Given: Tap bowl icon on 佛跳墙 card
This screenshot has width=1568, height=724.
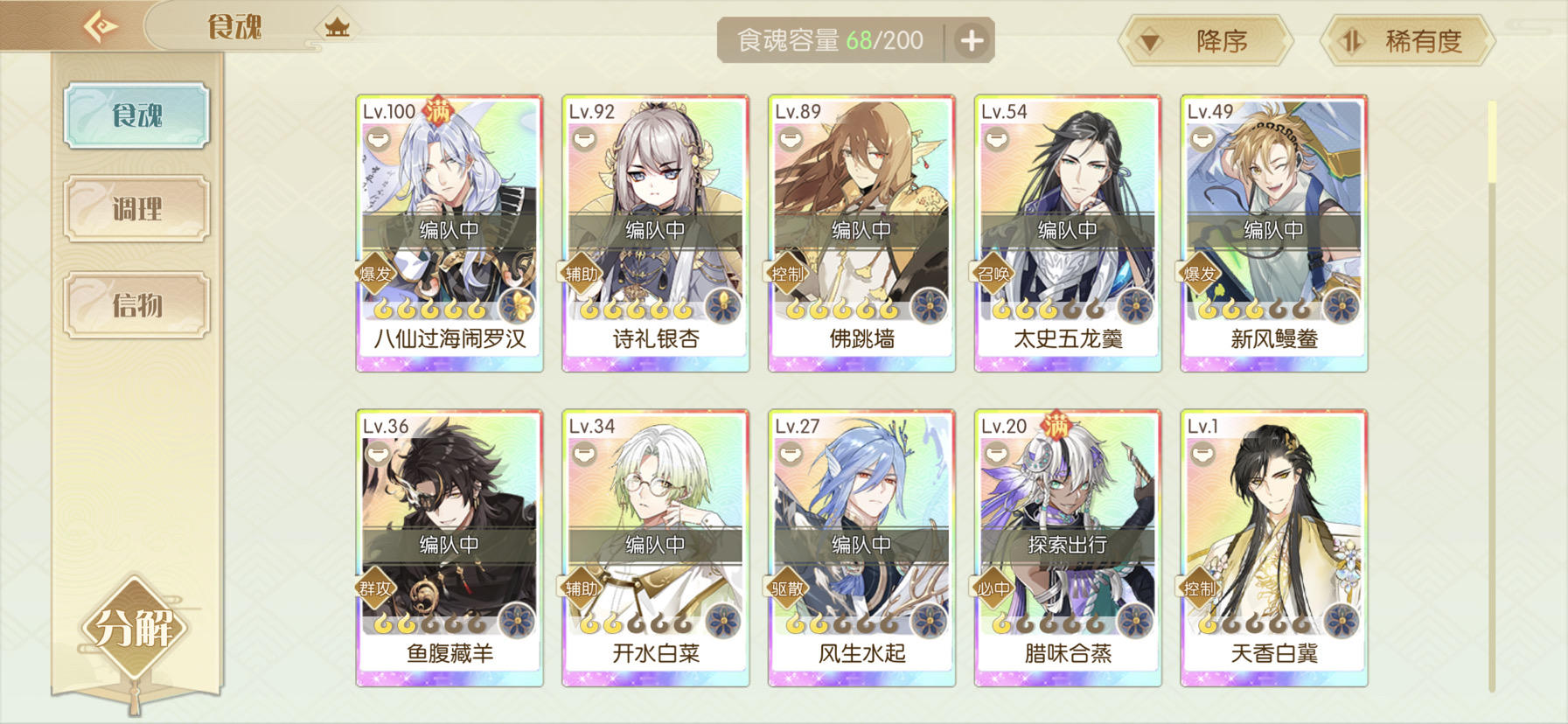Looking at the screenshot, I should [791, 138].
